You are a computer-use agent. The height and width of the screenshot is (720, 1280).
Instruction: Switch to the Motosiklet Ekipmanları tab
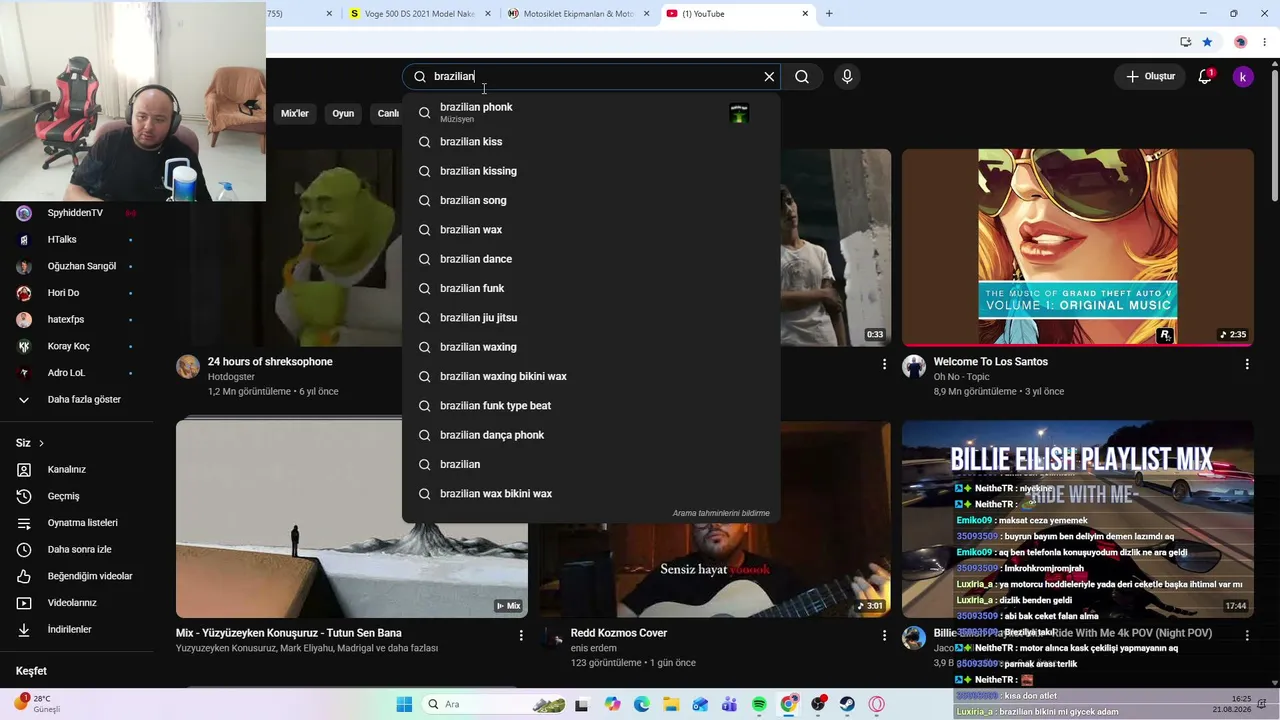click(x=579, y=14)
